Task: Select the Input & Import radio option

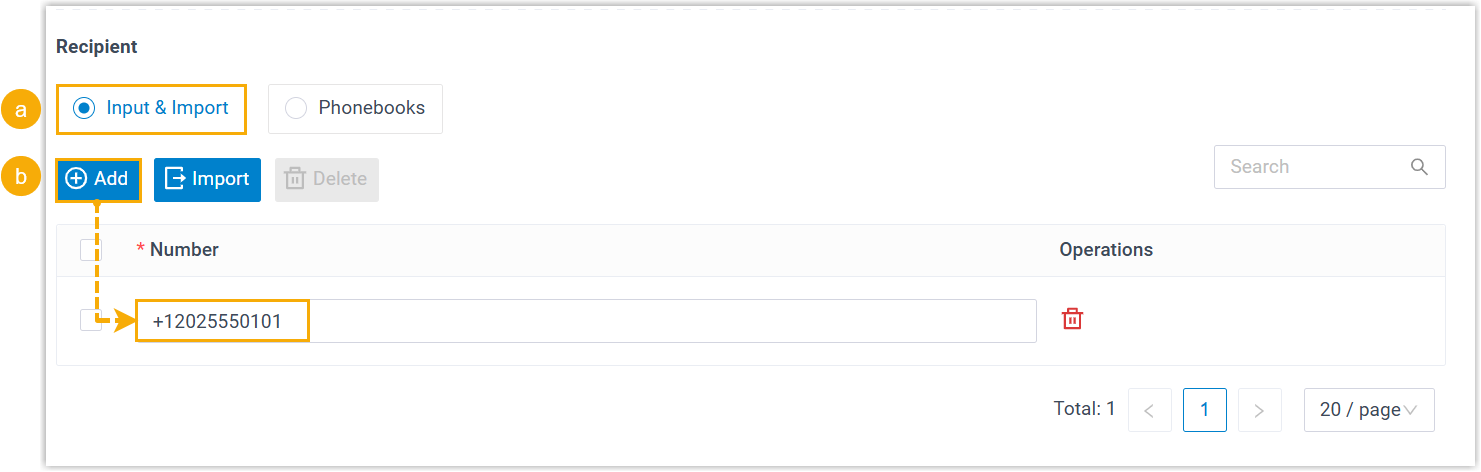Action: pyautogui.click(x=85, y=108)
